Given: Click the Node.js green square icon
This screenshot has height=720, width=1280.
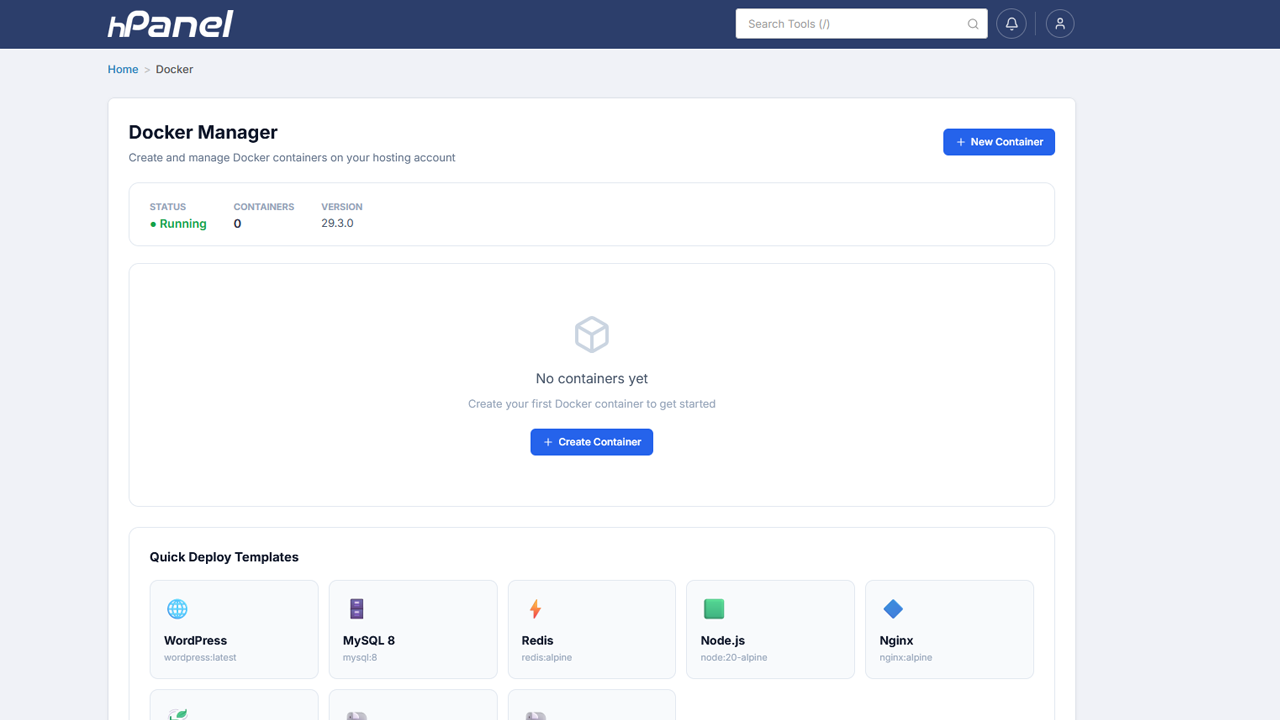Looking at the screenshot, I should [713, 609].
